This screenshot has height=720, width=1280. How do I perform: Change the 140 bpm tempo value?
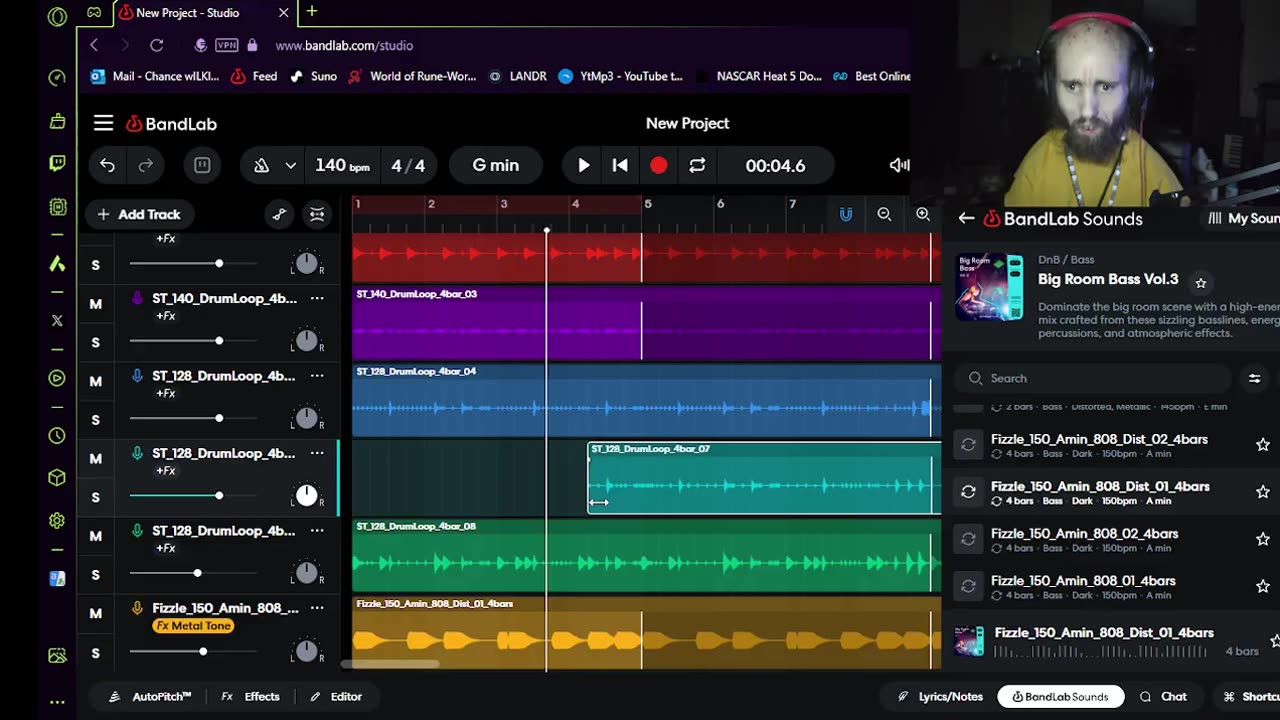342,165
